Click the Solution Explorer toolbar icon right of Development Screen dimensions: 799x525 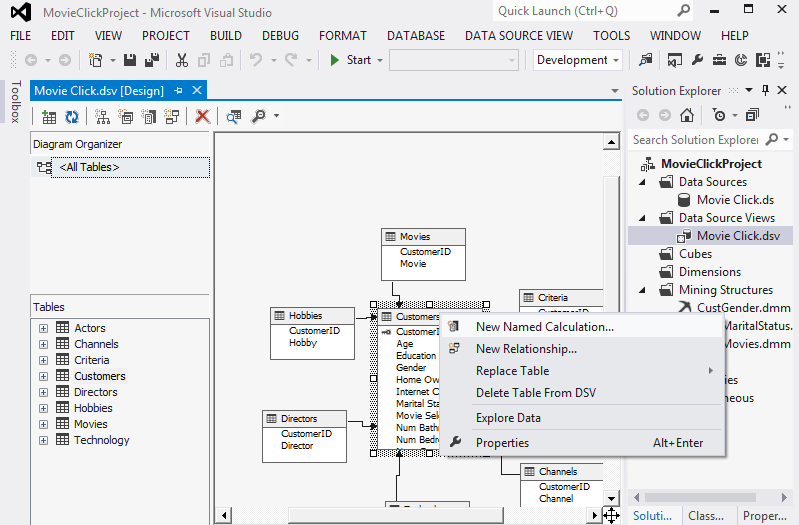(646, 60)
